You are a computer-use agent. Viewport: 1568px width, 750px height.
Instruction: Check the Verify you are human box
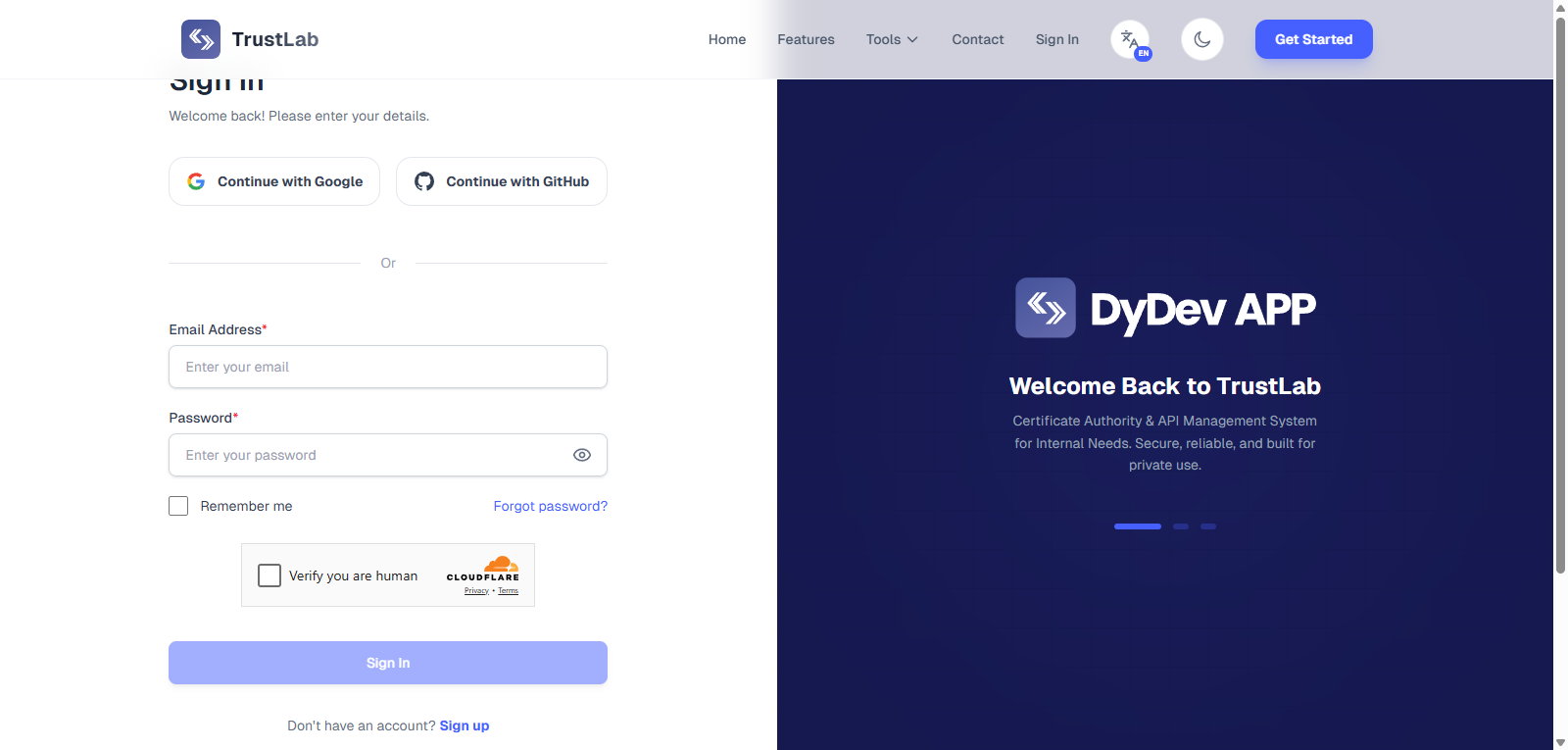tap(269, 575)
